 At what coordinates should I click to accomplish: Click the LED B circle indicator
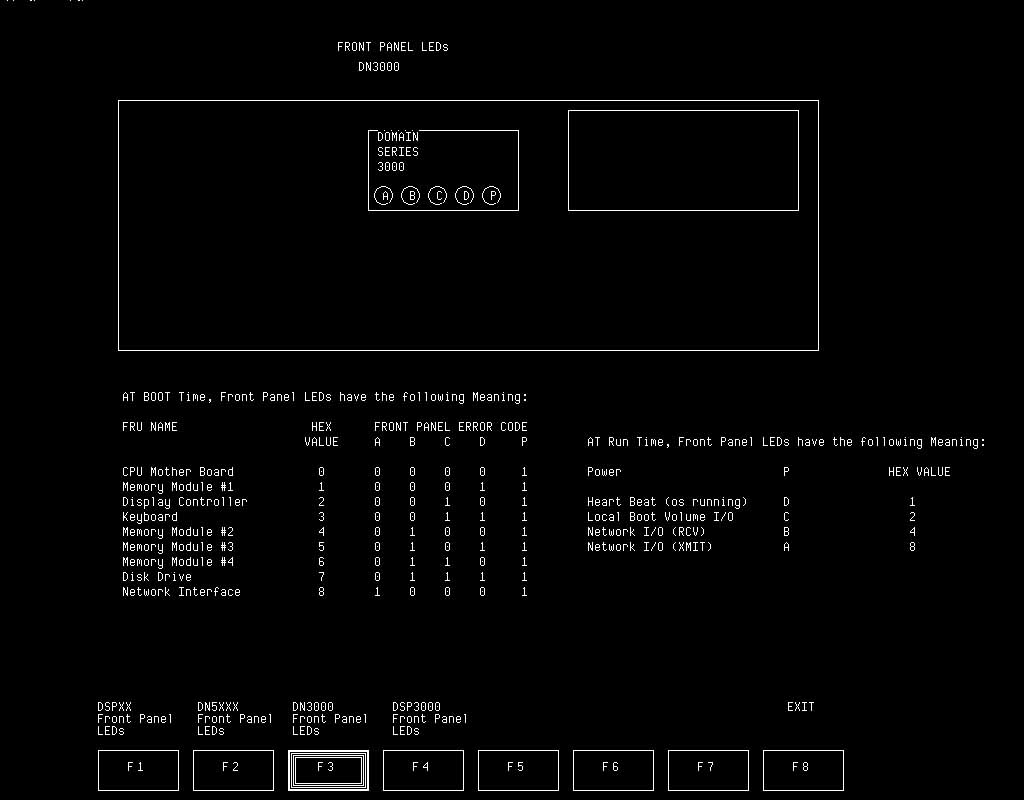[x=411, y=196]
